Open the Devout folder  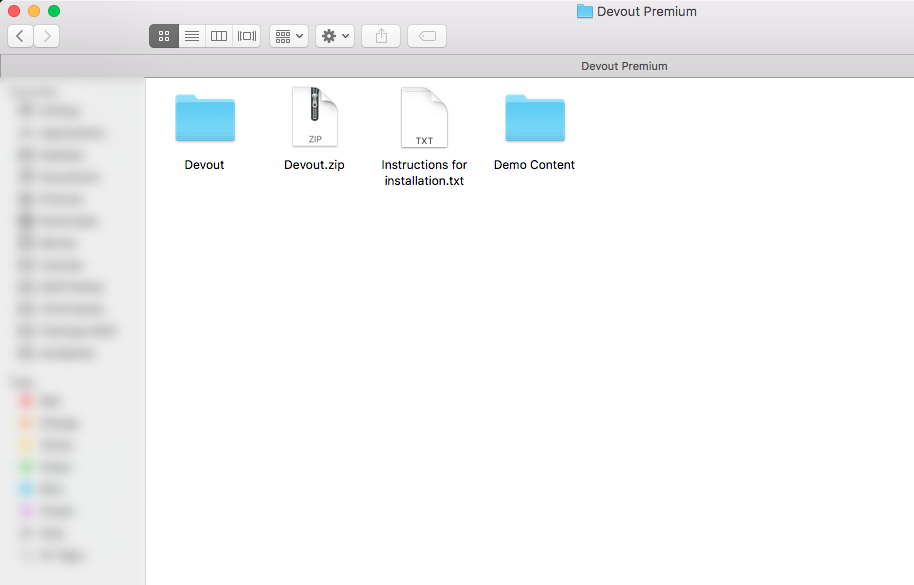pos(204,118)
